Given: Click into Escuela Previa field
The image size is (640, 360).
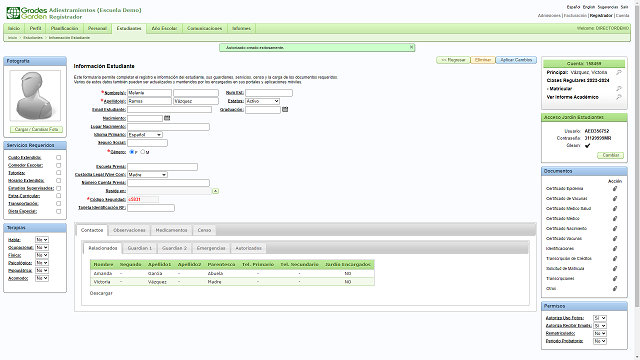Looking at the screenshot, I should point(162,167).
